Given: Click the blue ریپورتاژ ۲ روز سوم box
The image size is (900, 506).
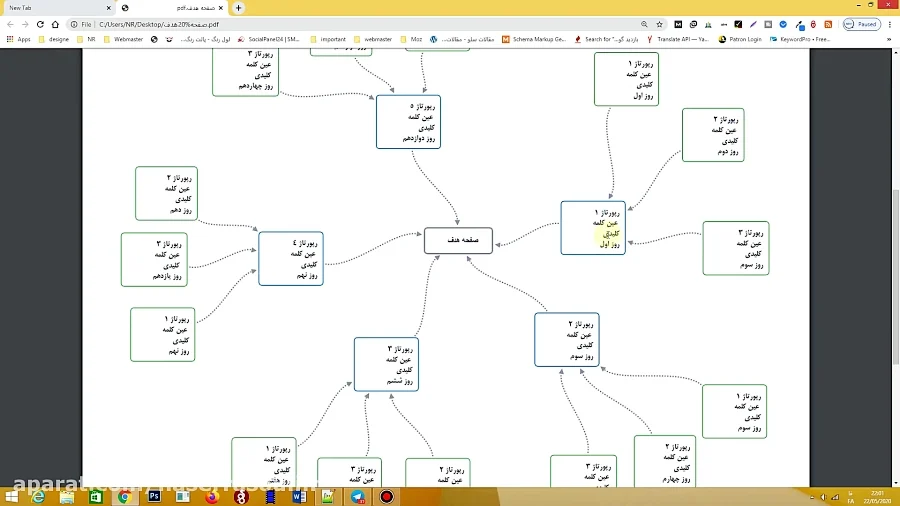Looking at the screenshot, I should [567, 340].
